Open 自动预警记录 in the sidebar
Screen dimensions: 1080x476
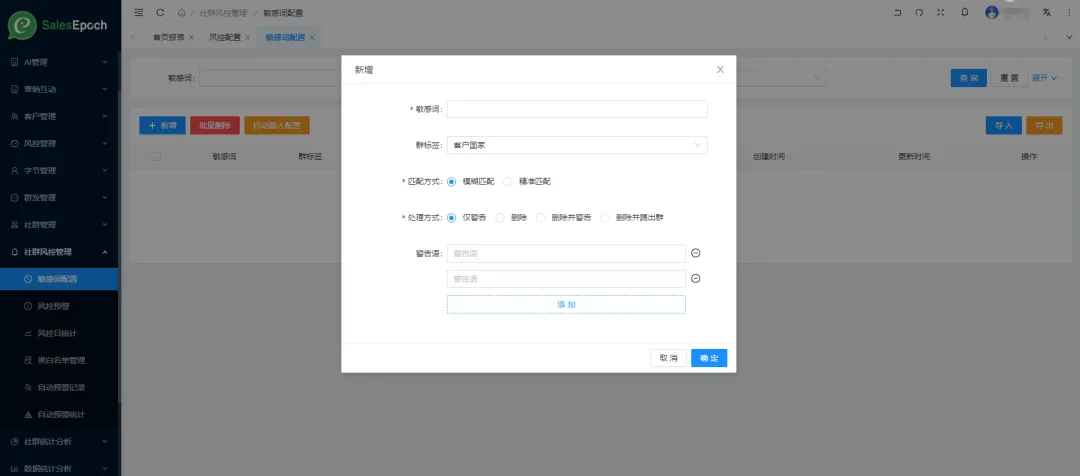point(59,387)
